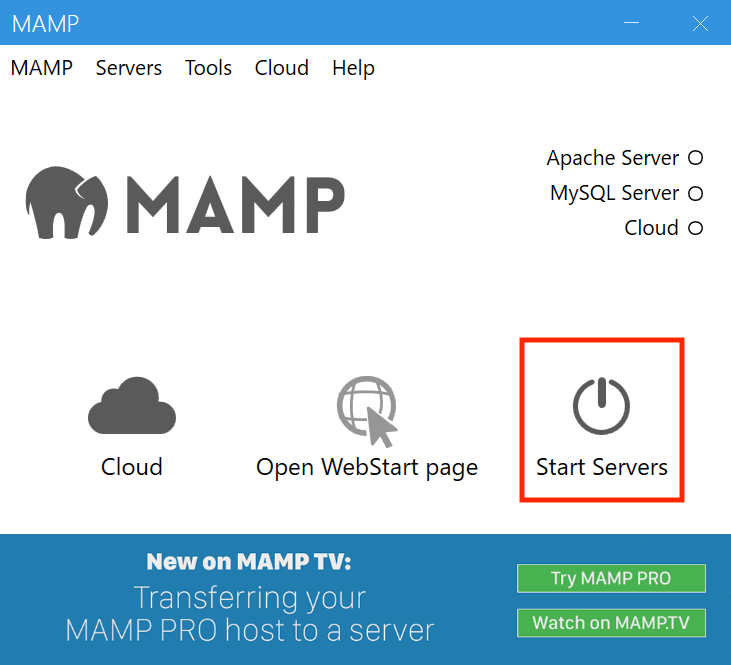Click the Start Servers label

602,467
